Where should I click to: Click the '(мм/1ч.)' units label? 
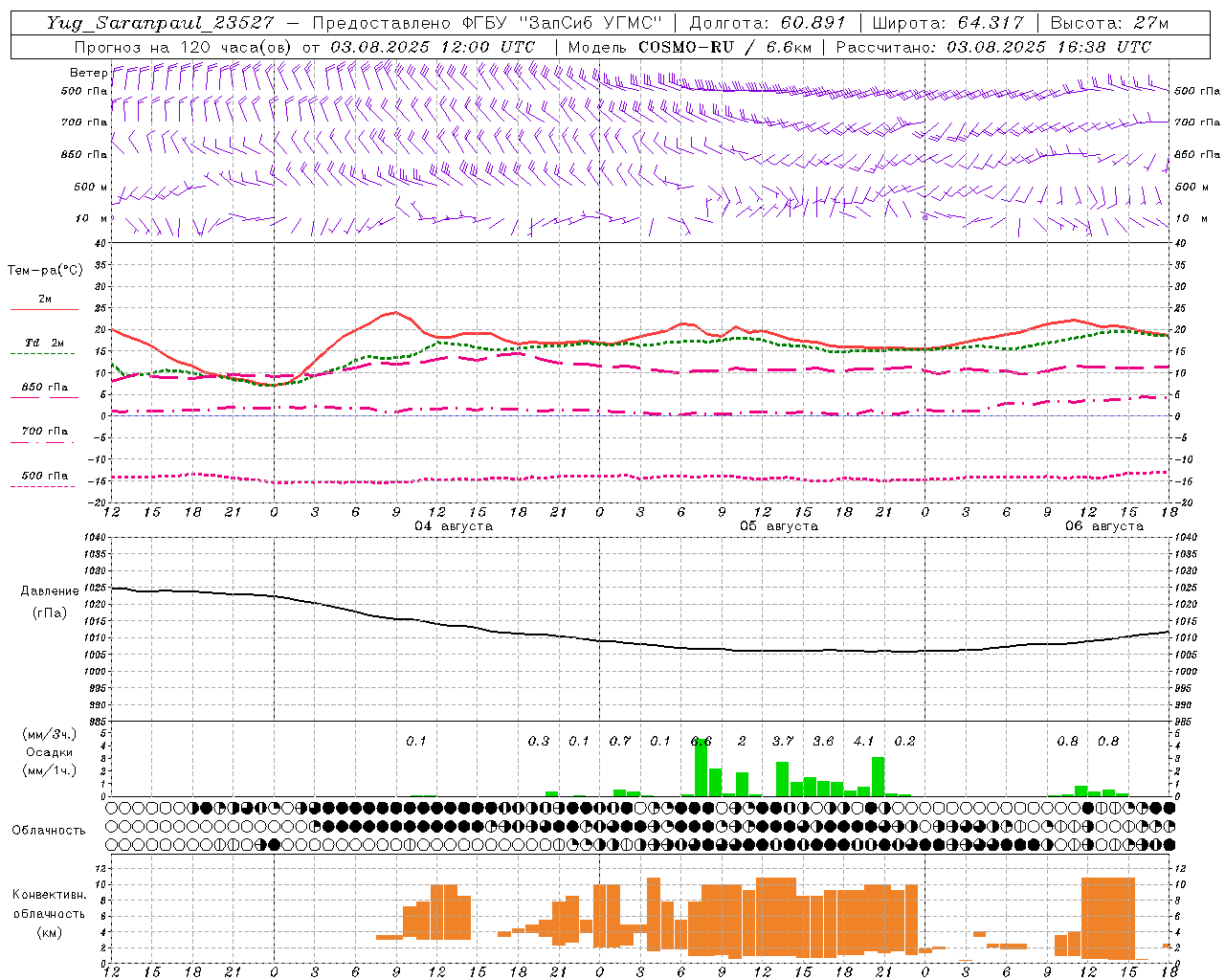click(x=50, y=770)
